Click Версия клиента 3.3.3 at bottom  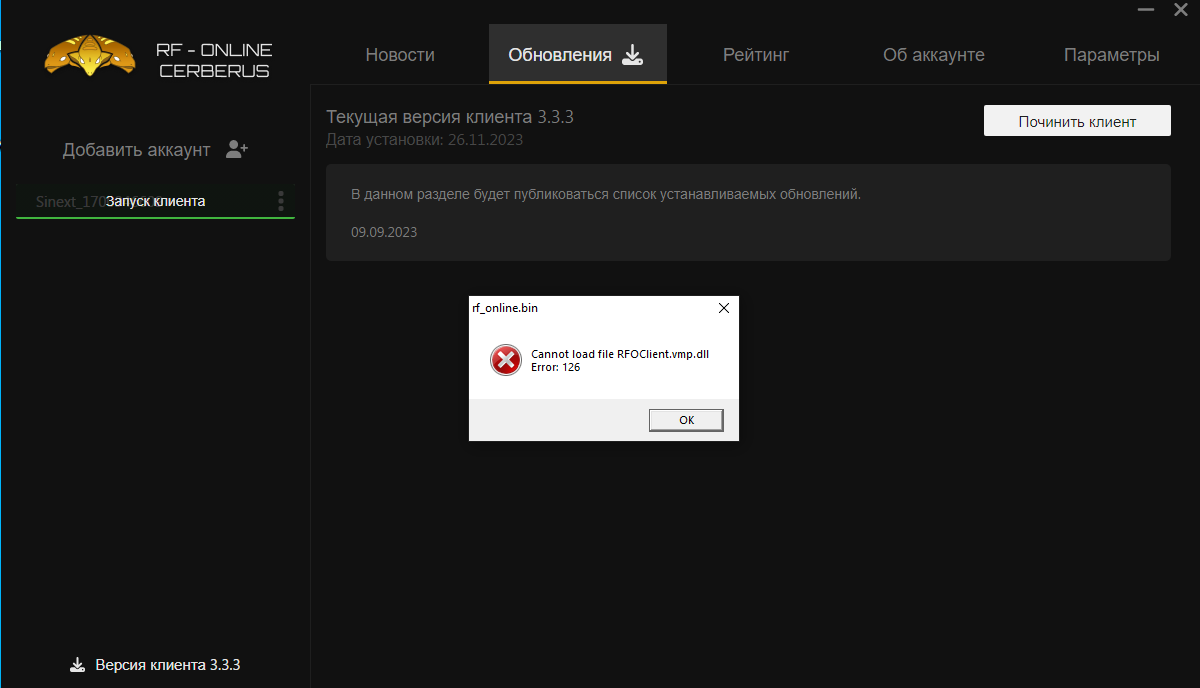coord(168,664)
